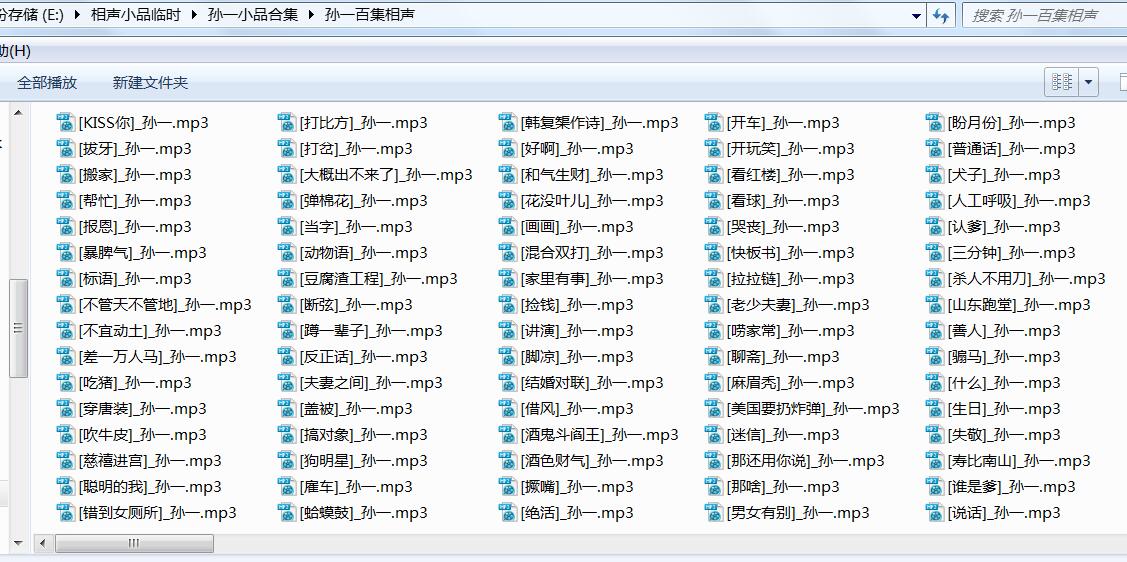Select file [寿比南山]_孙一.mp3

point(1008,461)
